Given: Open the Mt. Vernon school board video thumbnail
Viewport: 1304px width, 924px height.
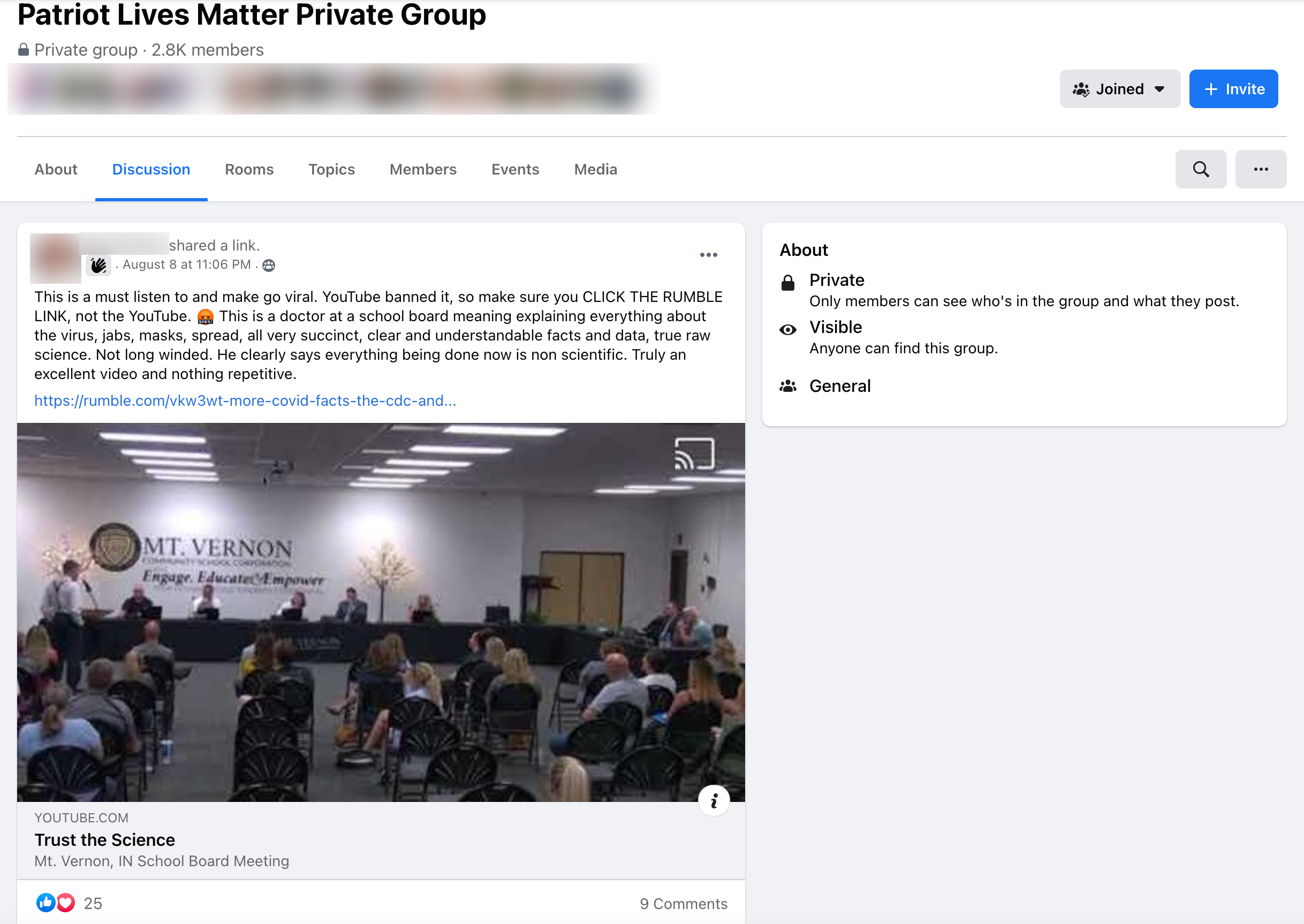Looking at the screenshot, I should click(x=381, y=612).
